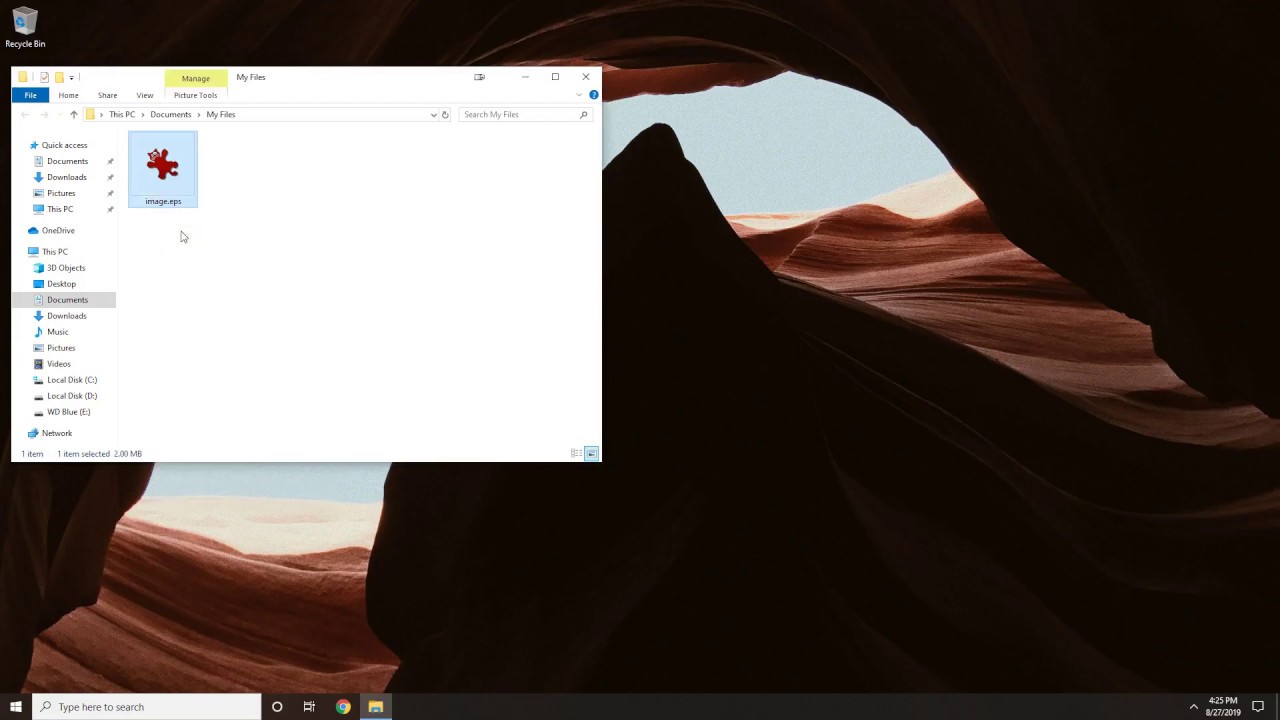
Task: Open pinned This PC under Quick access
Action: [60, 209]
